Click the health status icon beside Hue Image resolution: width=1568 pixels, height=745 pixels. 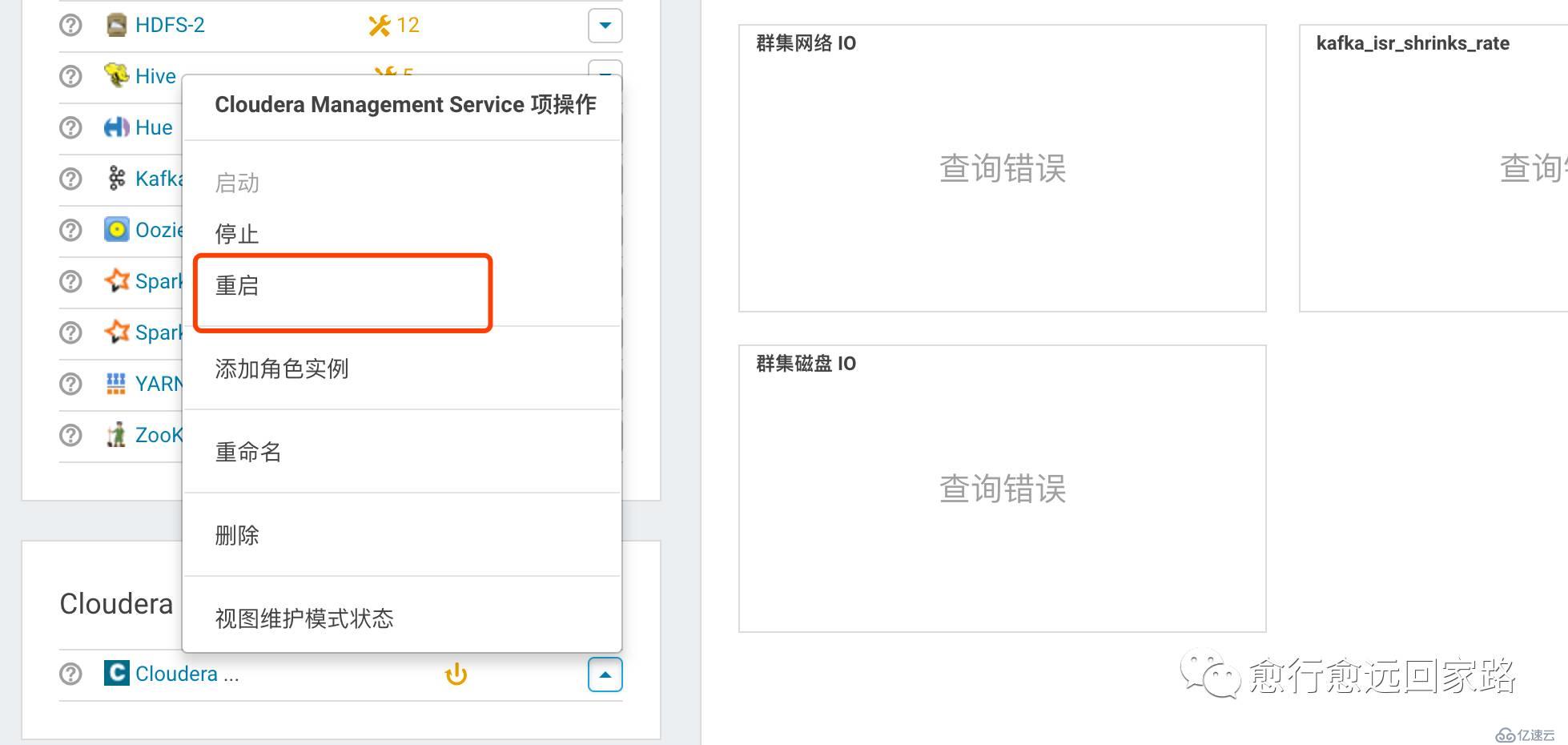click(x=70, y=127)
